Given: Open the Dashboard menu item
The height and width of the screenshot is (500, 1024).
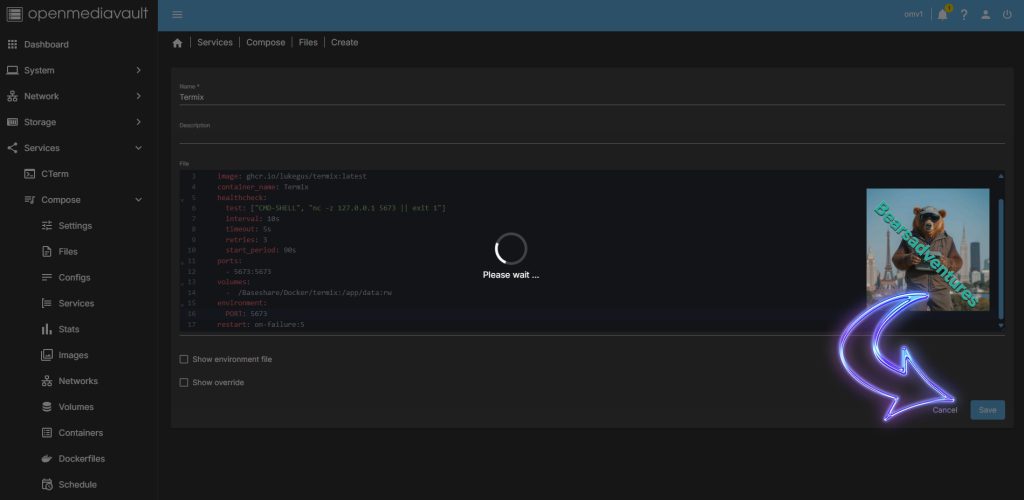Looking at the screenshot, I should 46,44.
